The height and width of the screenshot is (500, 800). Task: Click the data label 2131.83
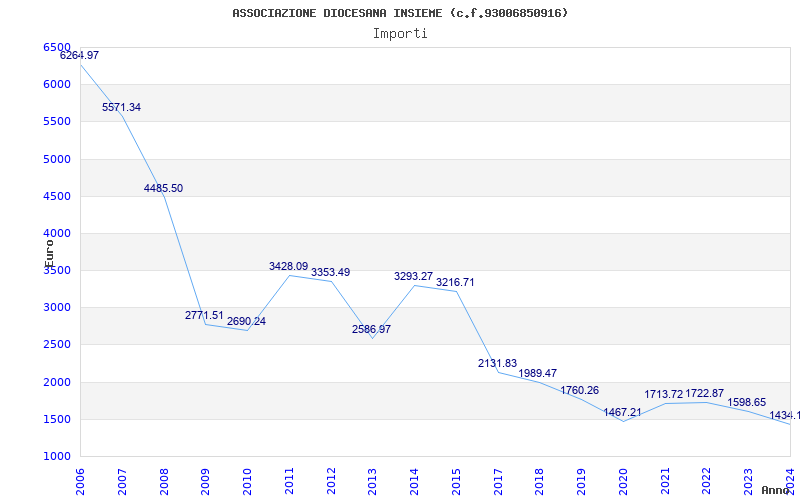click(x=497, y=363)
